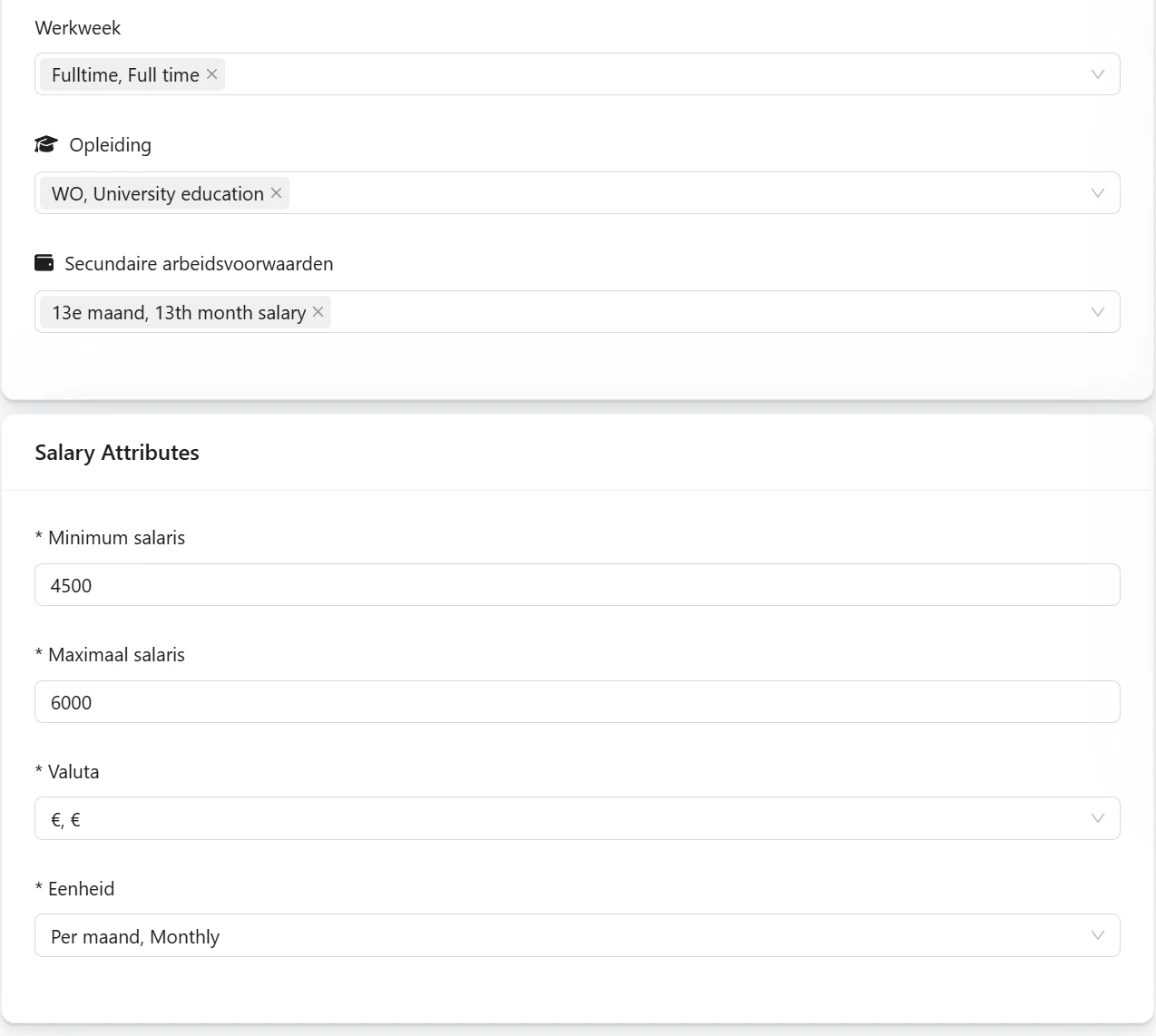Focus the Minimum salaris input field
Screen dimensions: 1156x1036
577,585
